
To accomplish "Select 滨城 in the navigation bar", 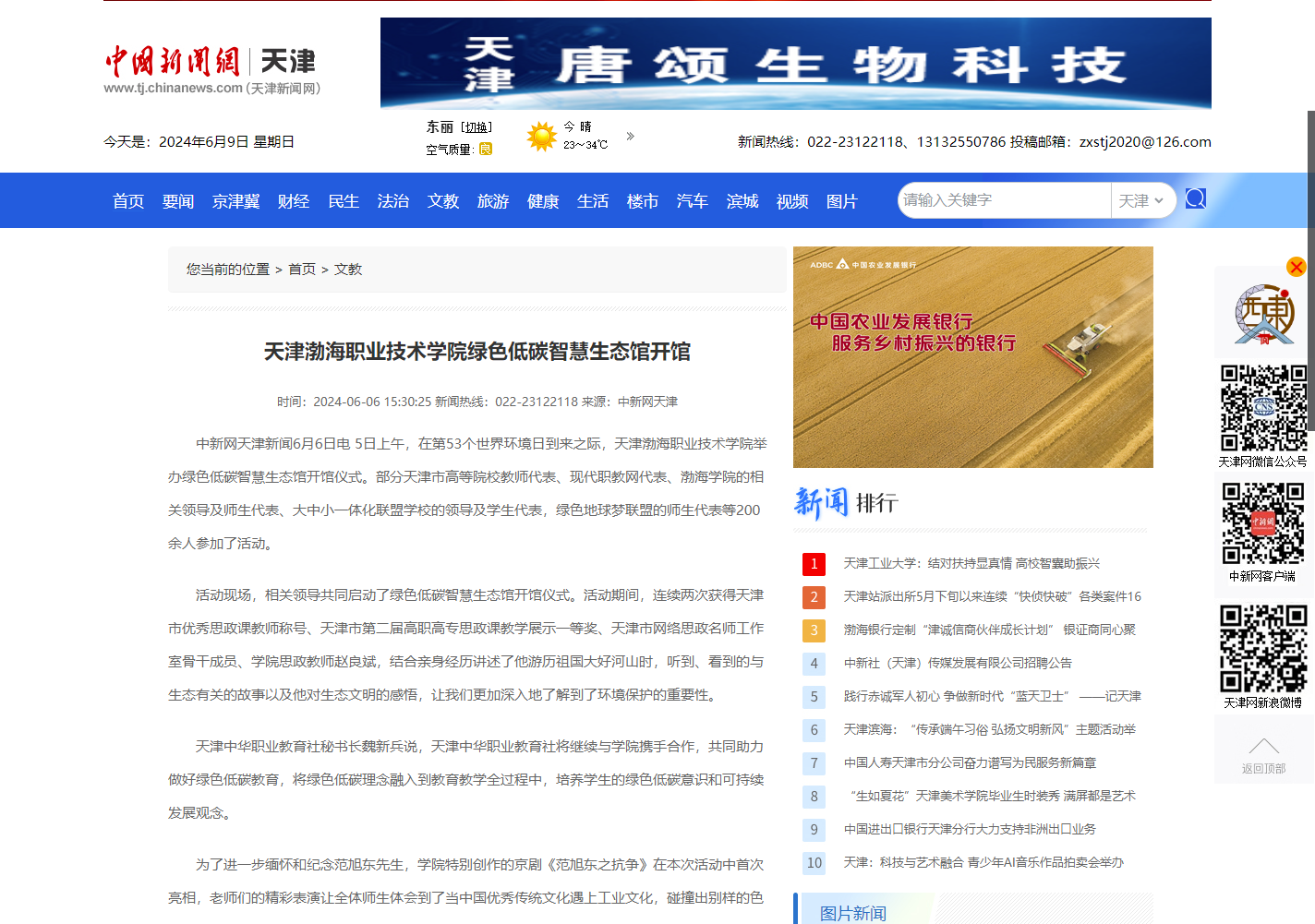I will pos(742,201).
